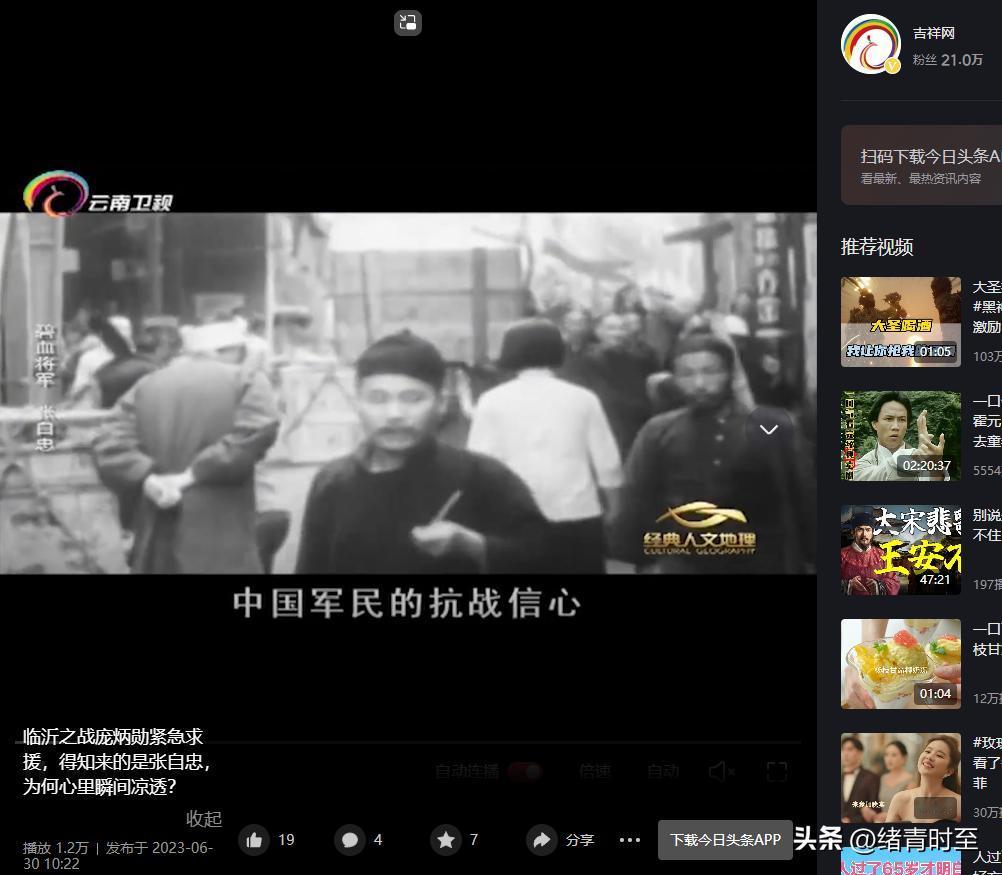Open the 吉祥网 channel avatar

pyautogui.click(x=871, y=45)
